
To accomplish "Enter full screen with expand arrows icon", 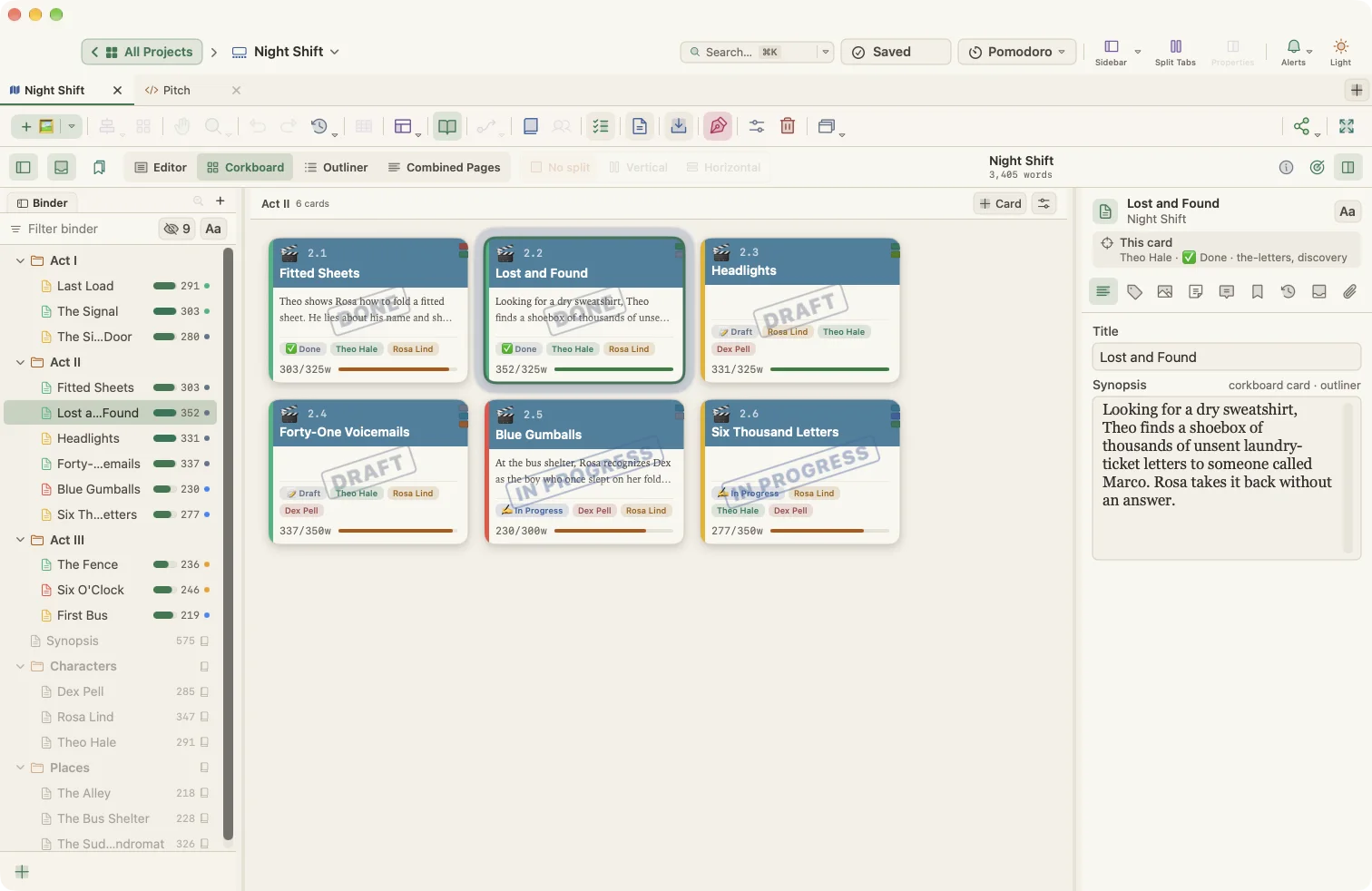I will click(1347, 126).
